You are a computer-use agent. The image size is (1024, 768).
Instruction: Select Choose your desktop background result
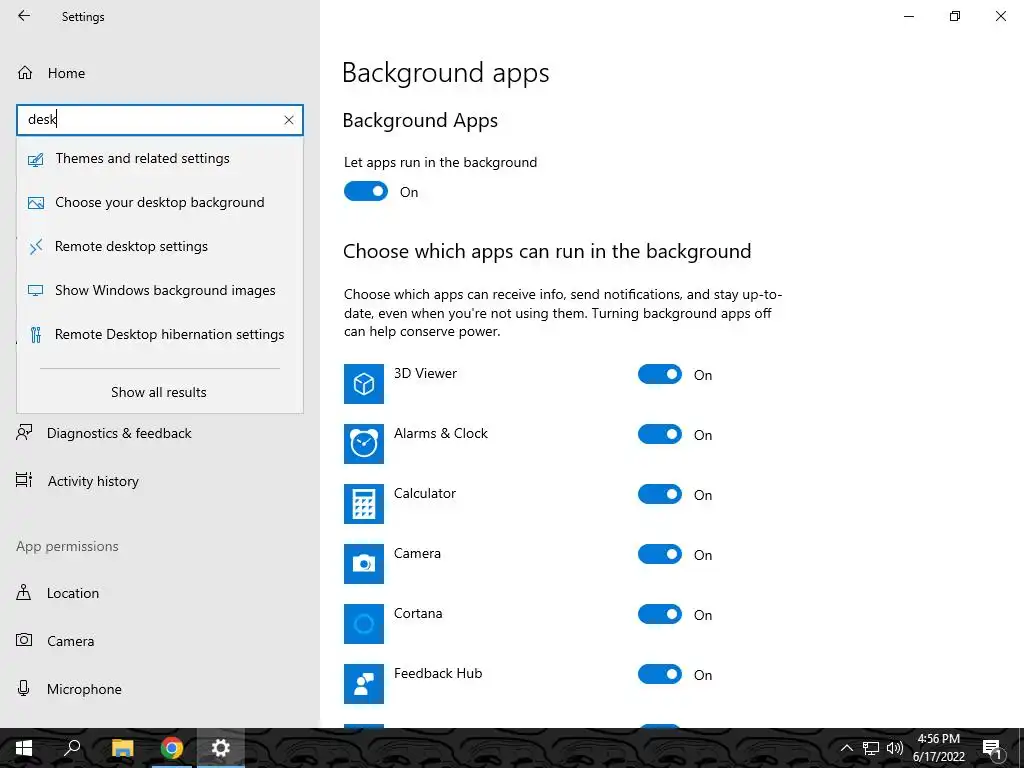(160, 202)
